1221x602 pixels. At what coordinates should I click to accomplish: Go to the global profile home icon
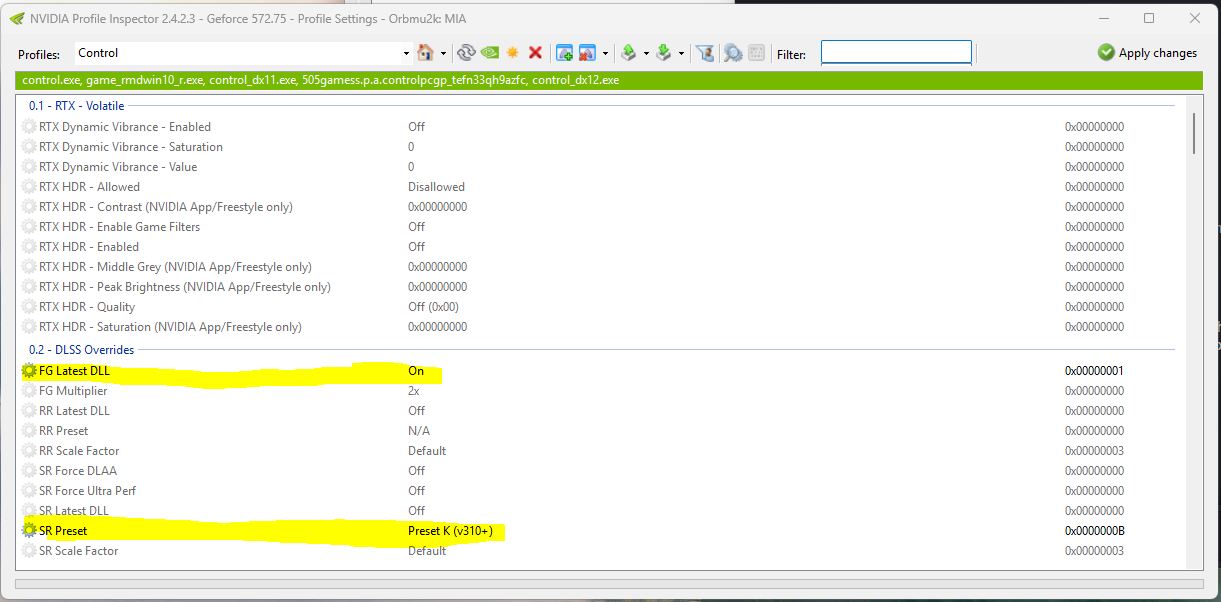click(426, 53)
